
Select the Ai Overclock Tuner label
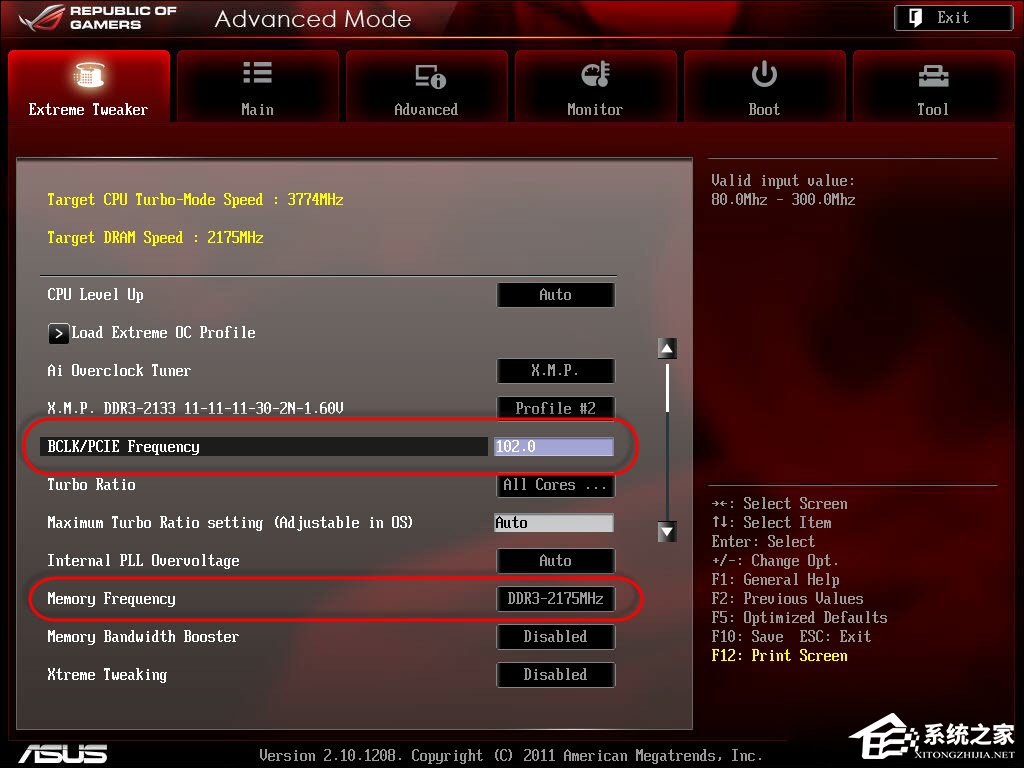point(119,371)
